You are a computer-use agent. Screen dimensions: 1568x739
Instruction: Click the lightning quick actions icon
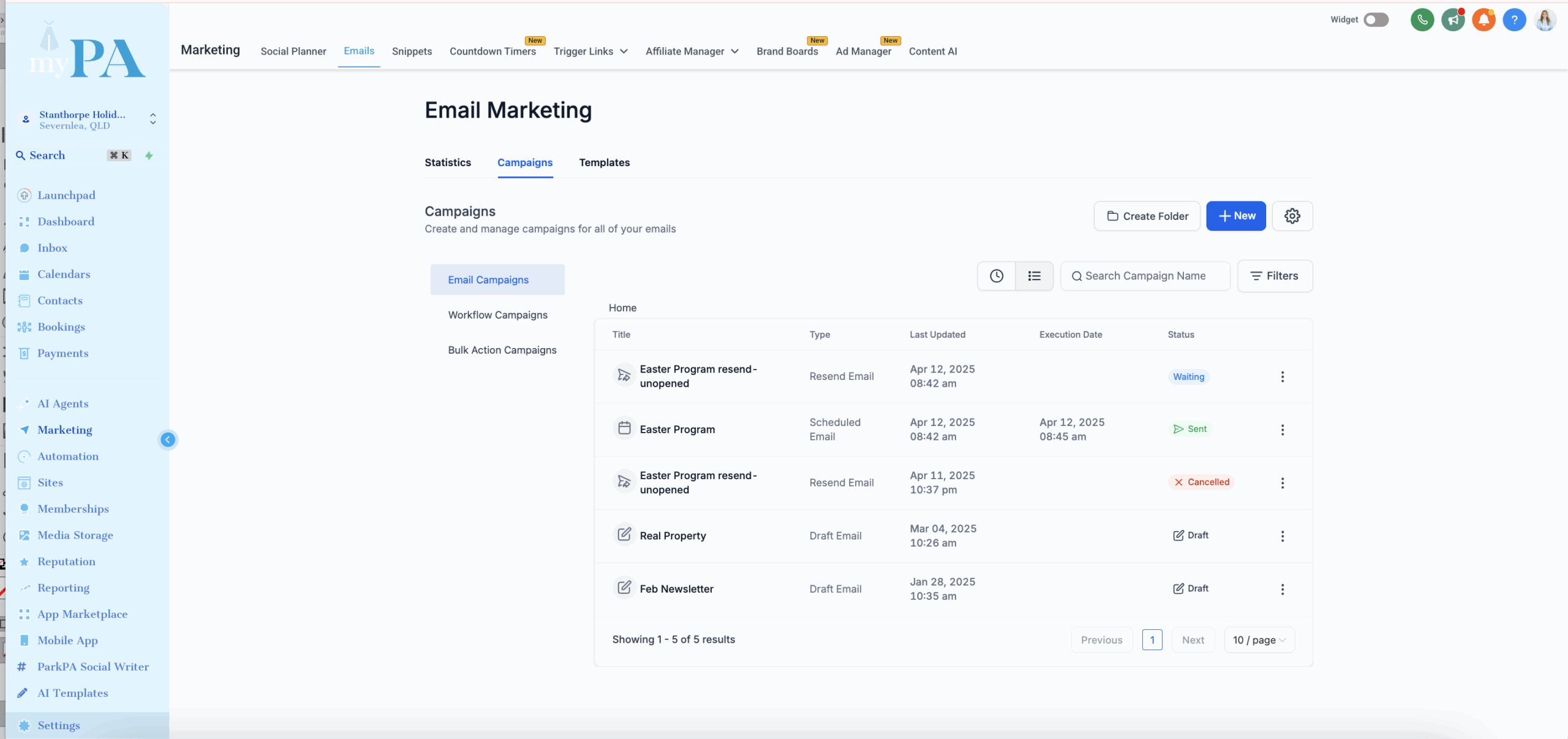149,156
